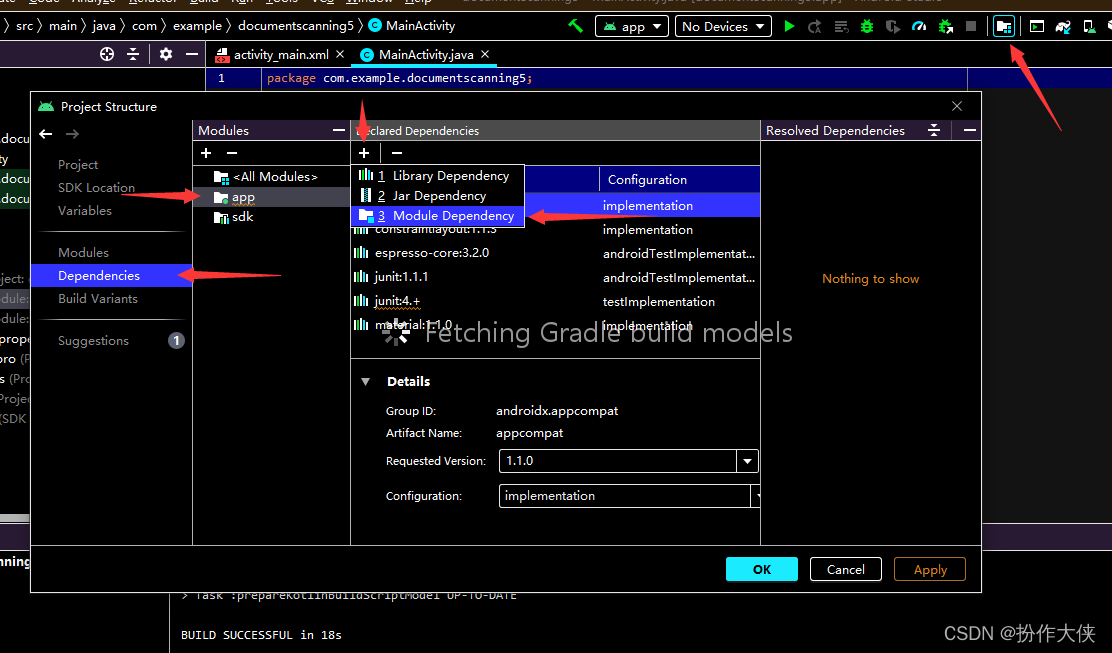Click the Stop square icon
The width and height of the screenshot is (1112, 653).
click(971, 26)
